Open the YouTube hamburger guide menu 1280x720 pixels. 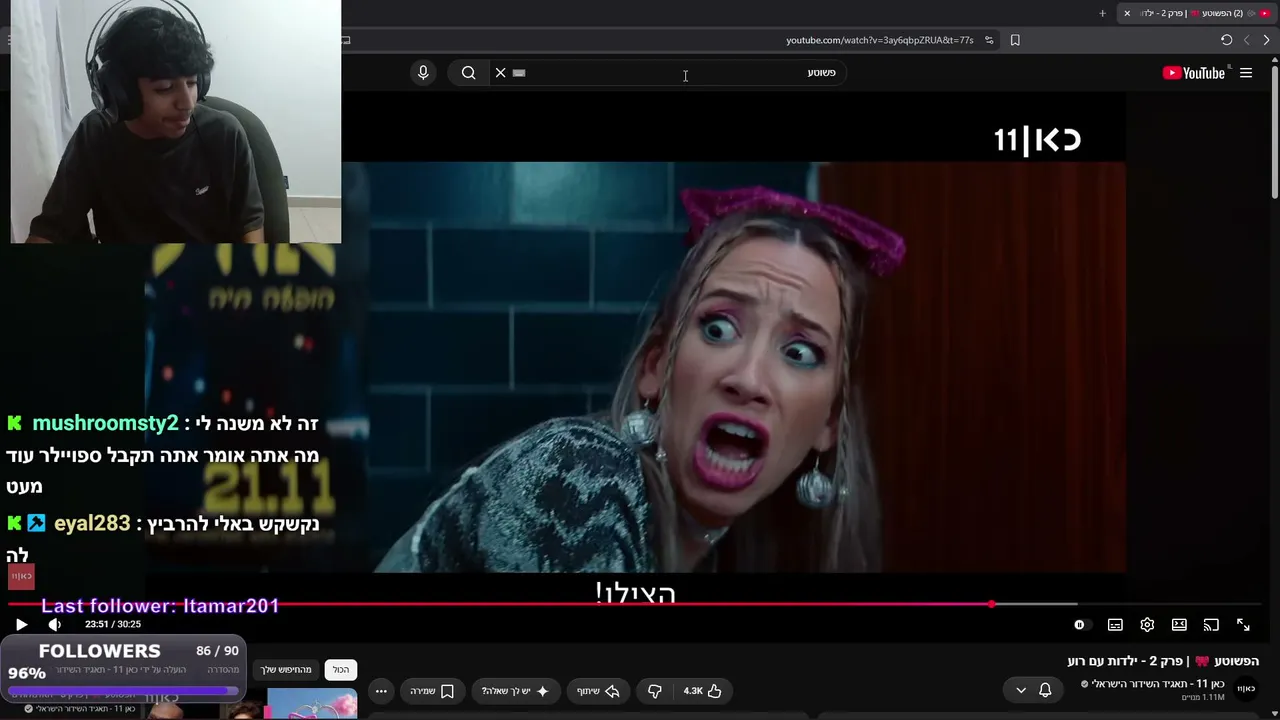1246,73
